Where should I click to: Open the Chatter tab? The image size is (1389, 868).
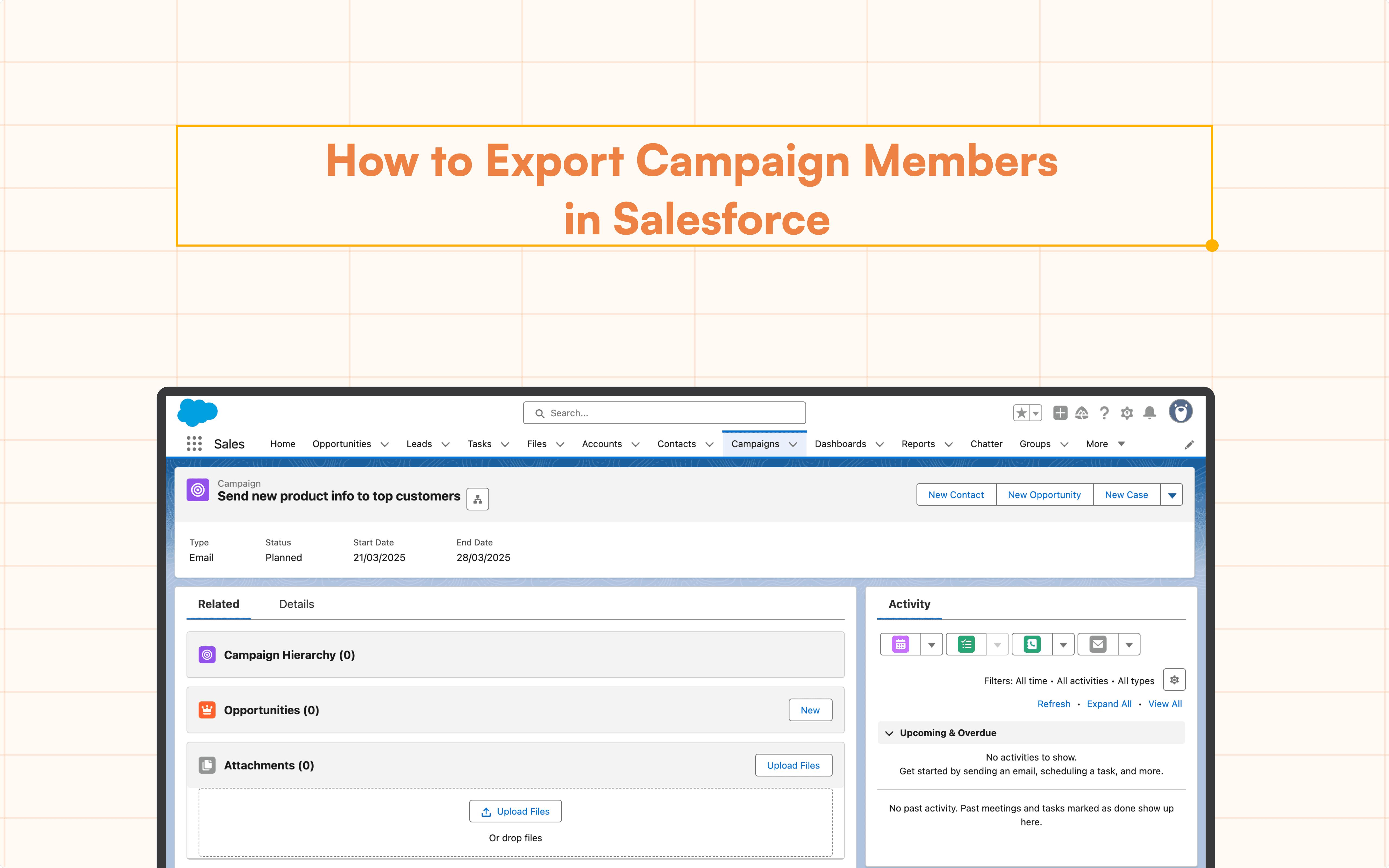point(986,444)
